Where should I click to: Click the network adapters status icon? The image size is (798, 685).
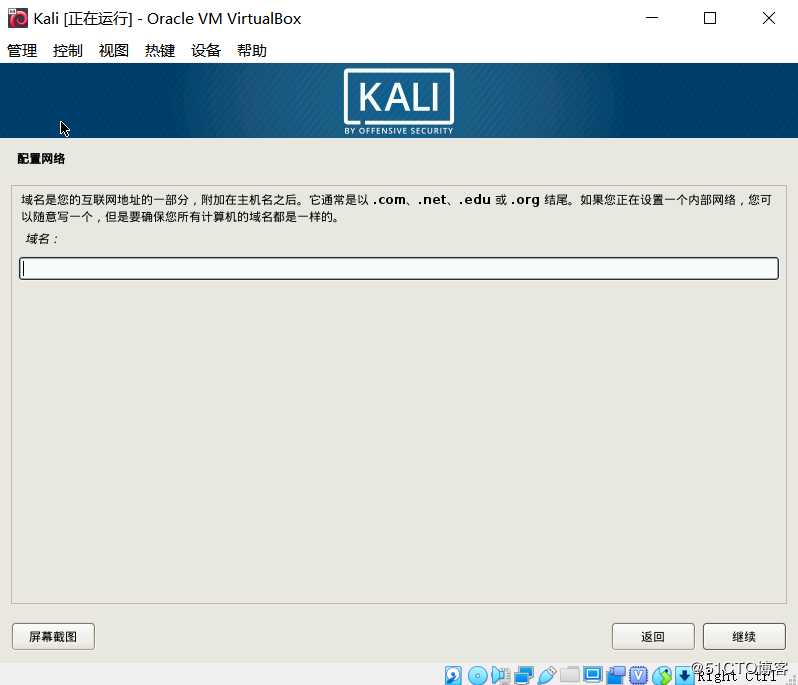pos(524,675)
